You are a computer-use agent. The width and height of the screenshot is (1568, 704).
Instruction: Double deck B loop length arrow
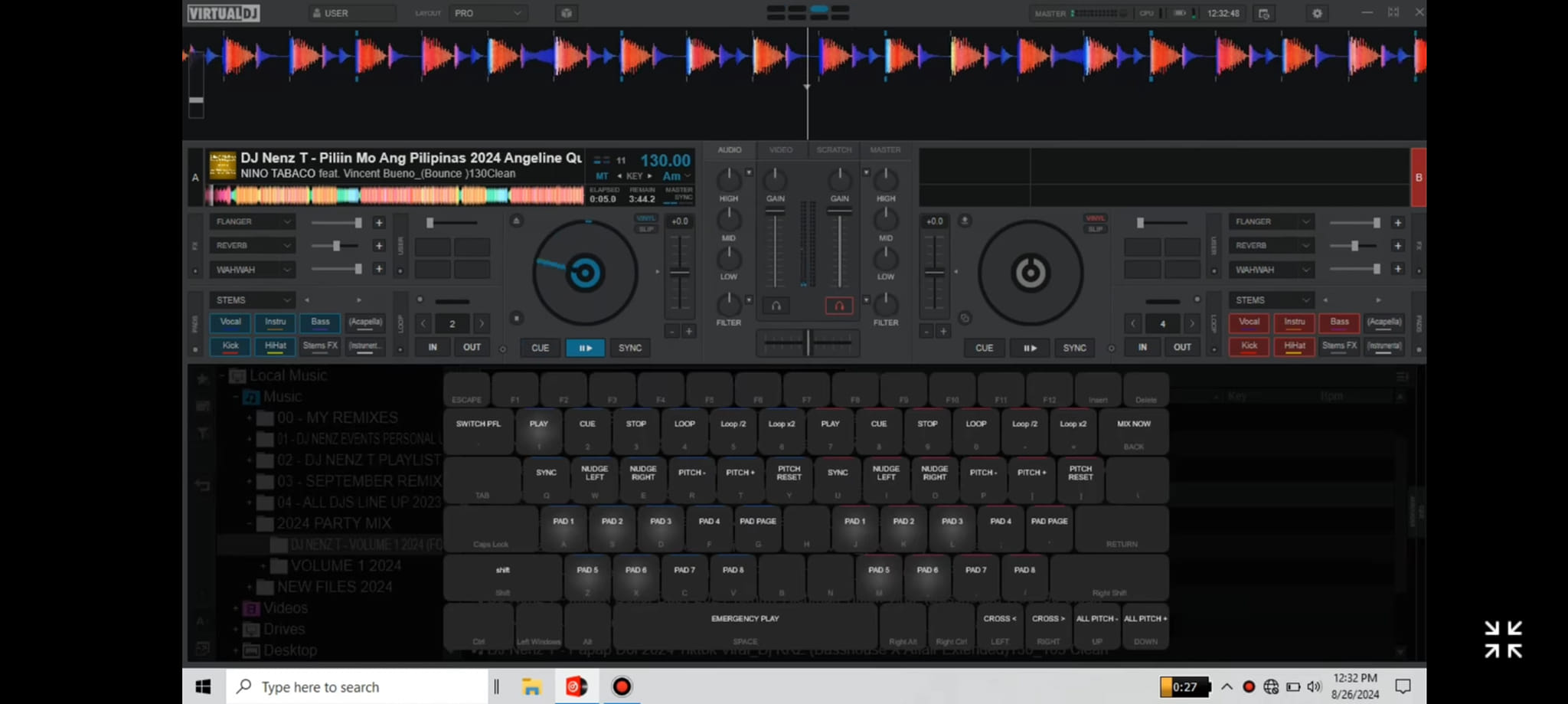pos(1191,324)
